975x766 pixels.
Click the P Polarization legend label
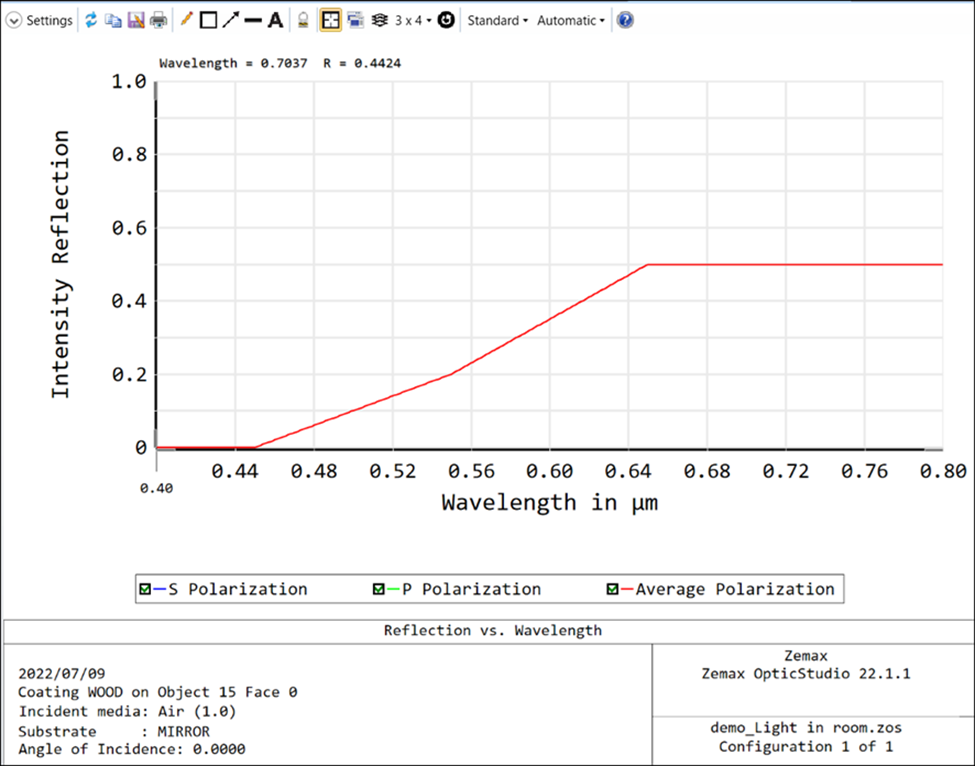471,589
